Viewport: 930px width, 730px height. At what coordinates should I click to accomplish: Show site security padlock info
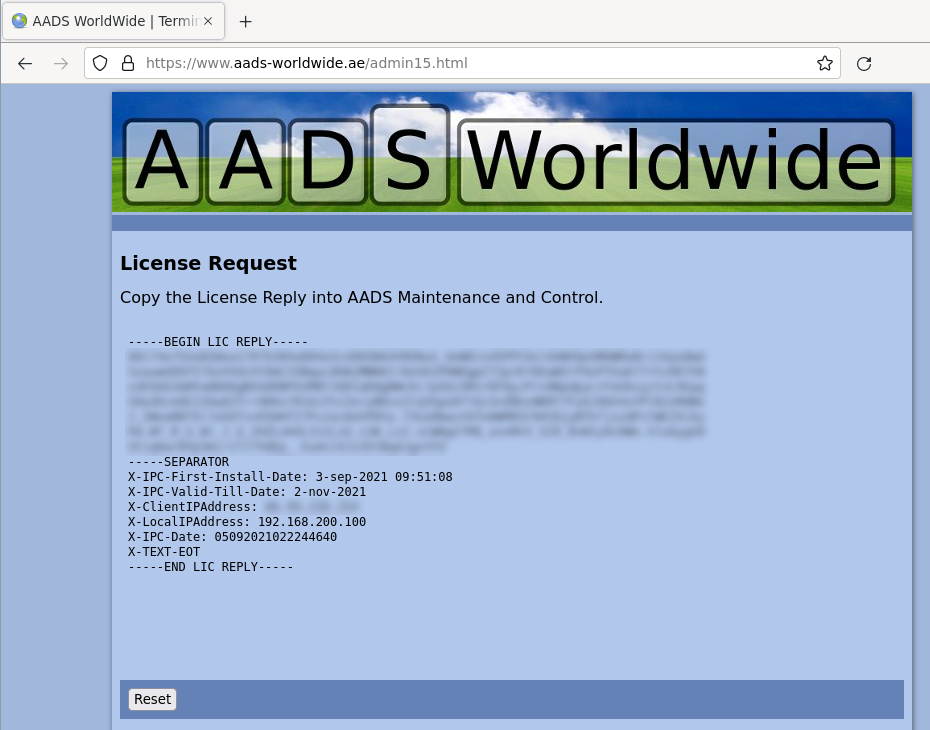[127, 64]
